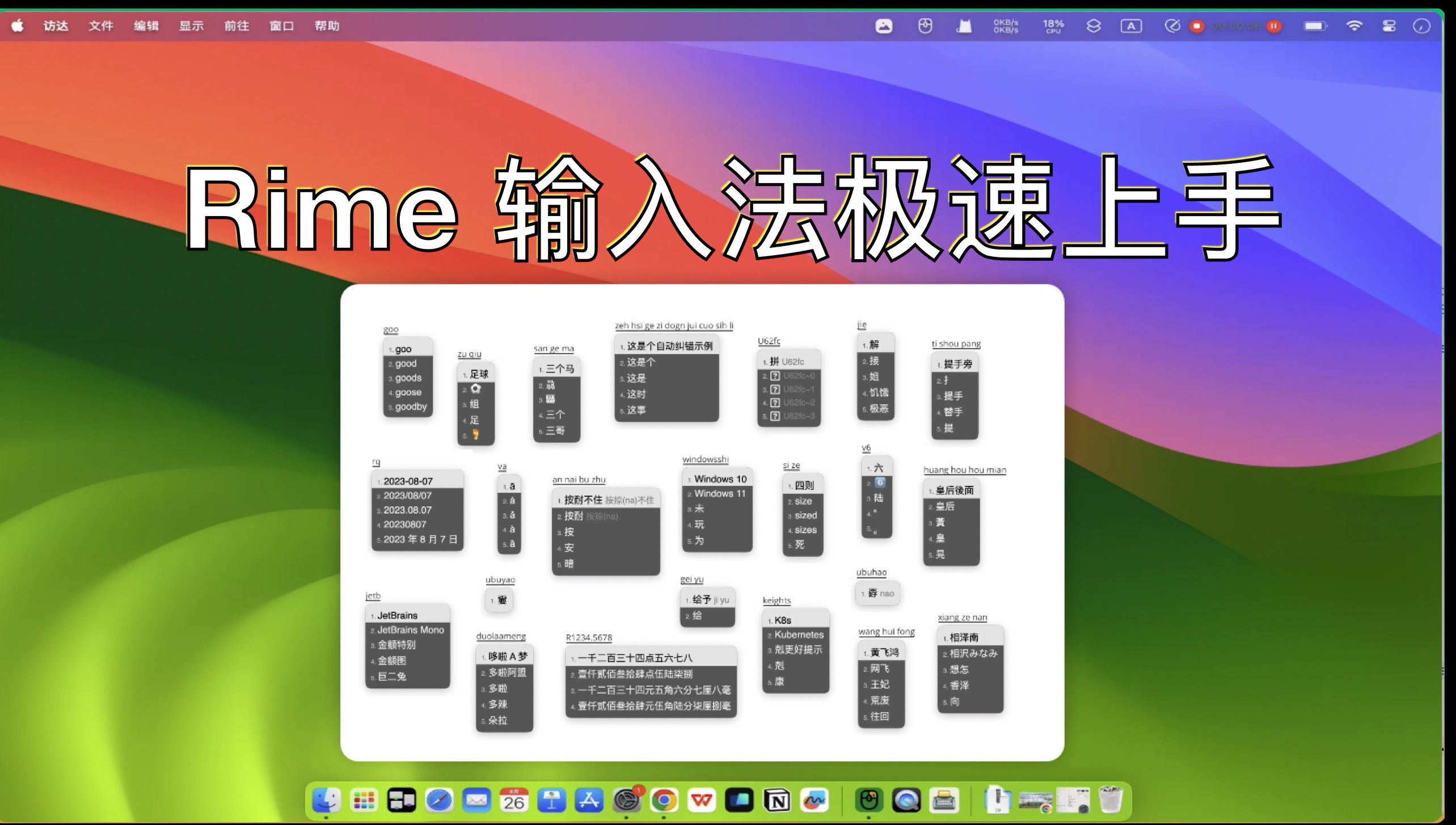Click the '这是个自动纠错示例' candidate

(666, 345)
